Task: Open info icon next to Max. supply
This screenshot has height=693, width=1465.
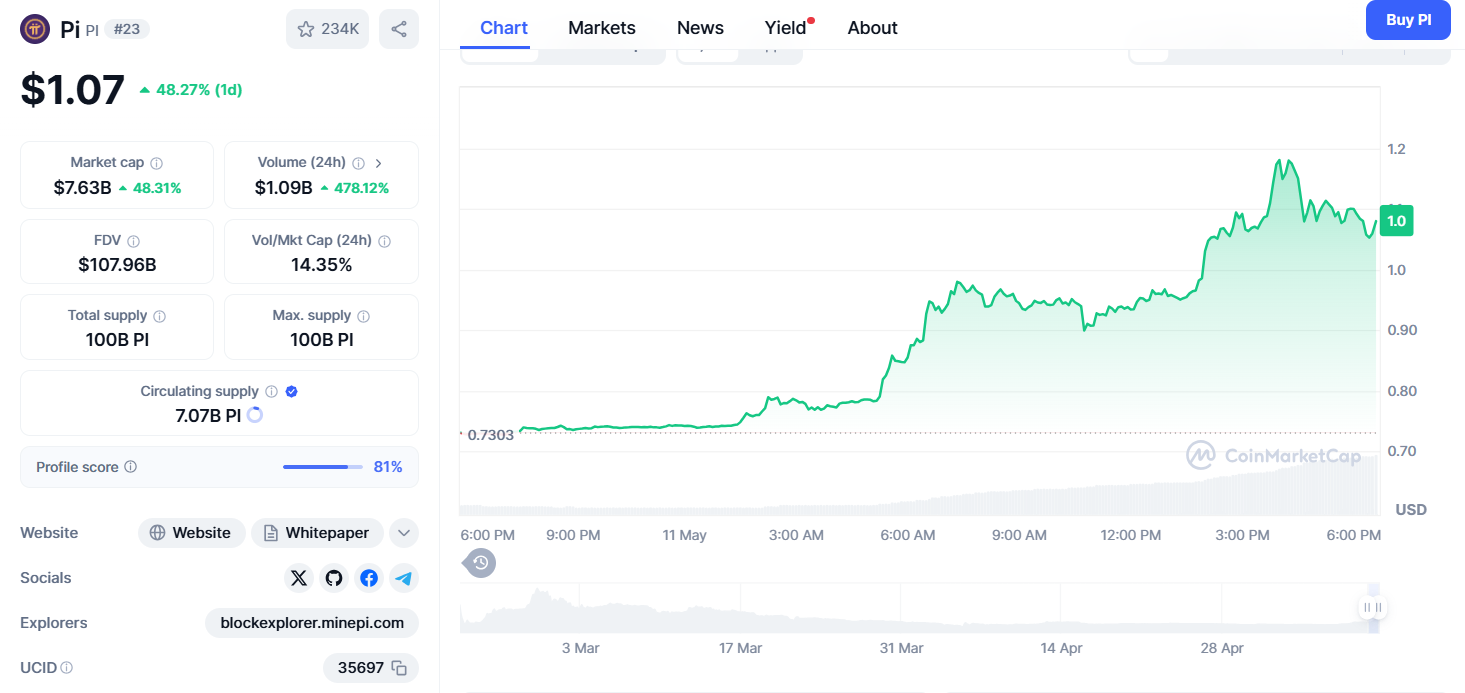Action: [x=364, y=316]
